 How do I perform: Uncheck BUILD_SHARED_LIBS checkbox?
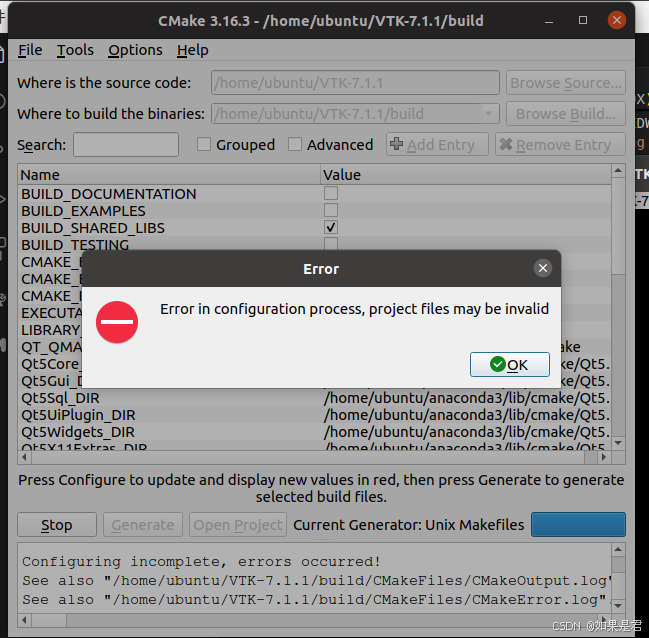(331, 227)
